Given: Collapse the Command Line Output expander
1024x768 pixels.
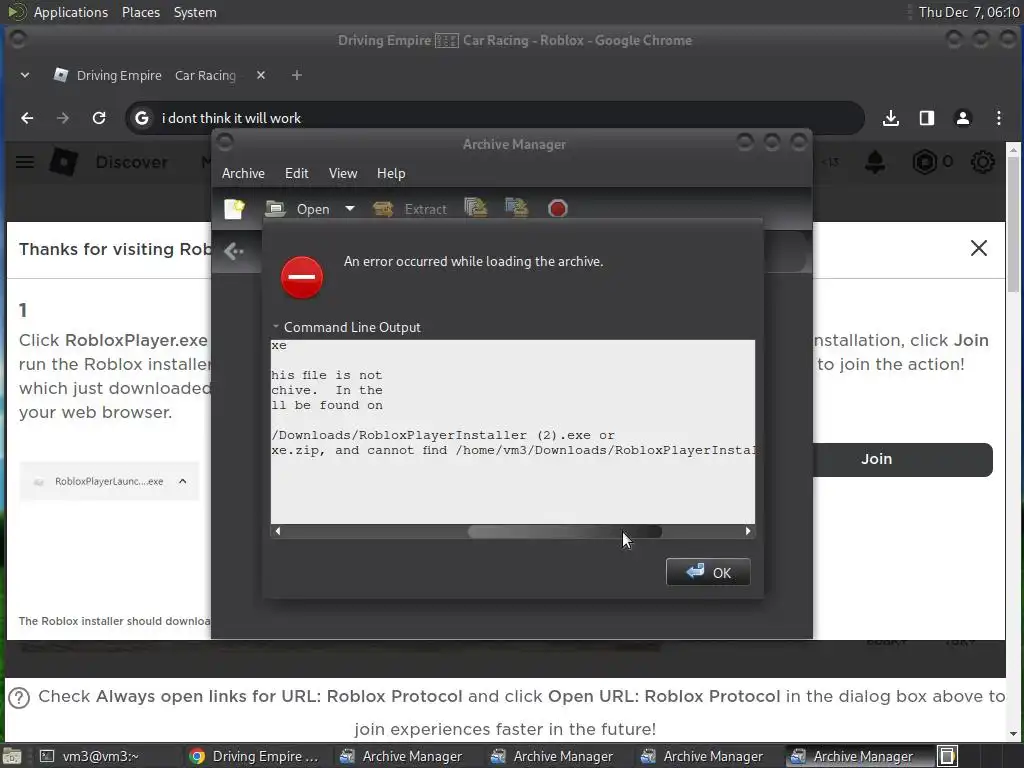Looking at the screenshot, I should (x=347, y=327).
